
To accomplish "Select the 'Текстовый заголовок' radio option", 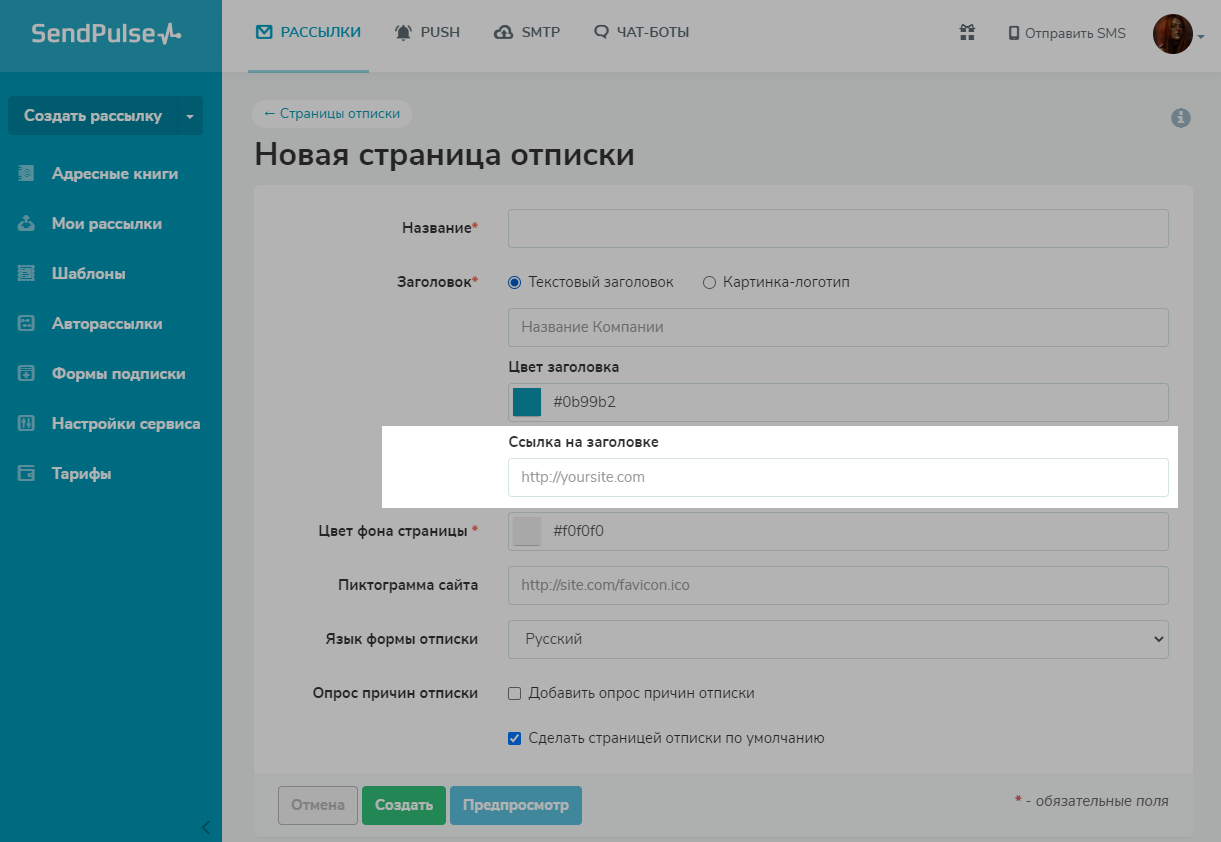I will tap(515, 283).
